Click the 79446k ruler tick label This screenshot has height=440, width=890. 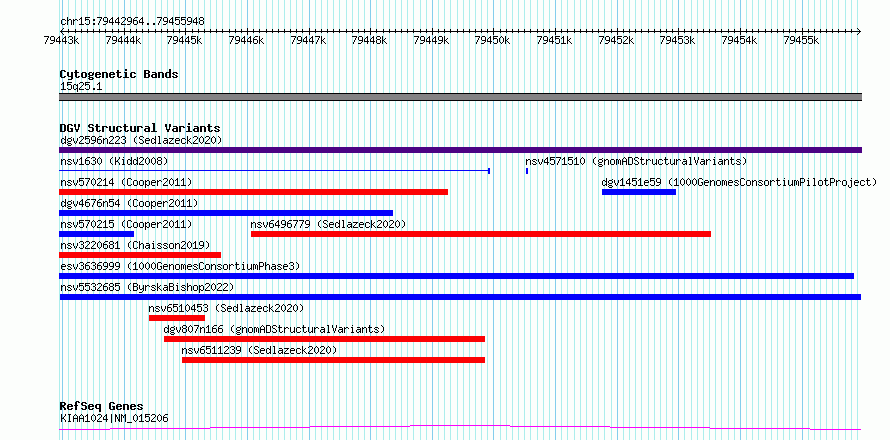coord(246,40)
